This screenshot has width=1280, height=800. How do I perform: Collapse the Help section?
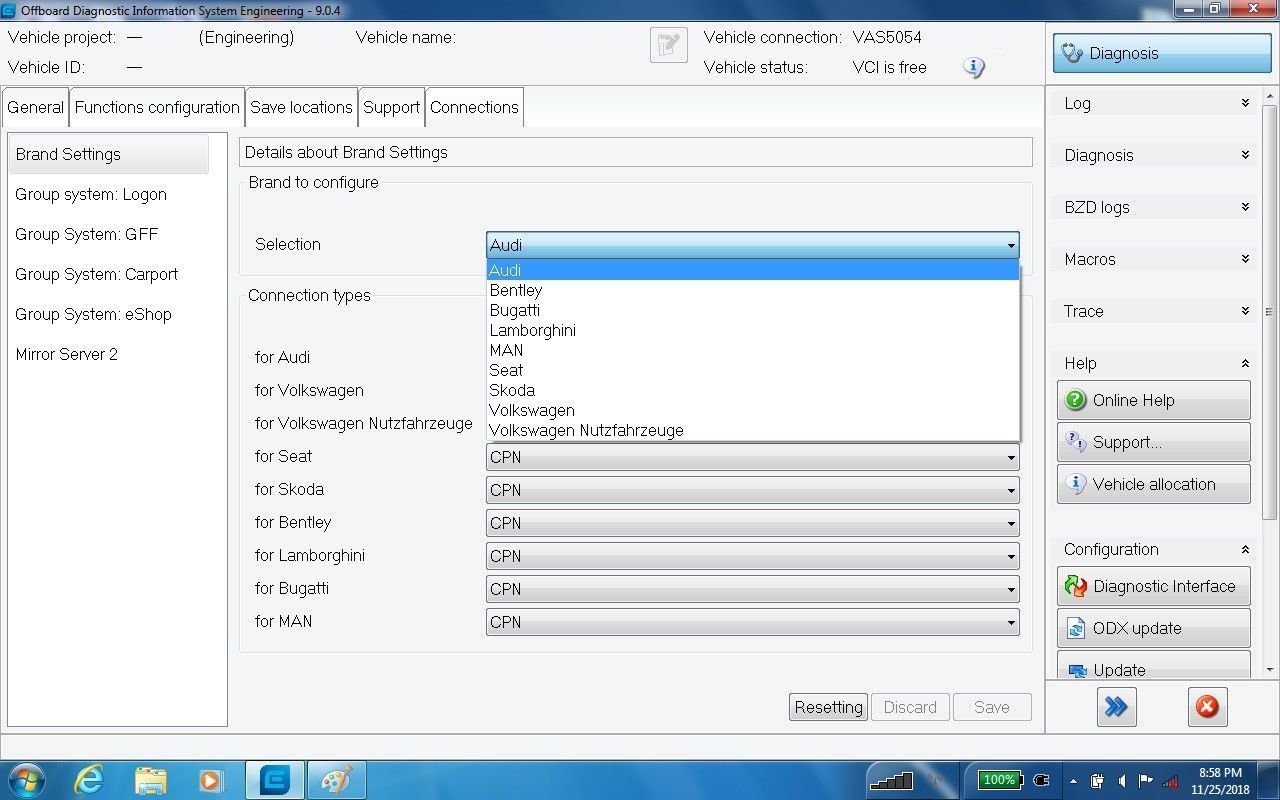1245,363
